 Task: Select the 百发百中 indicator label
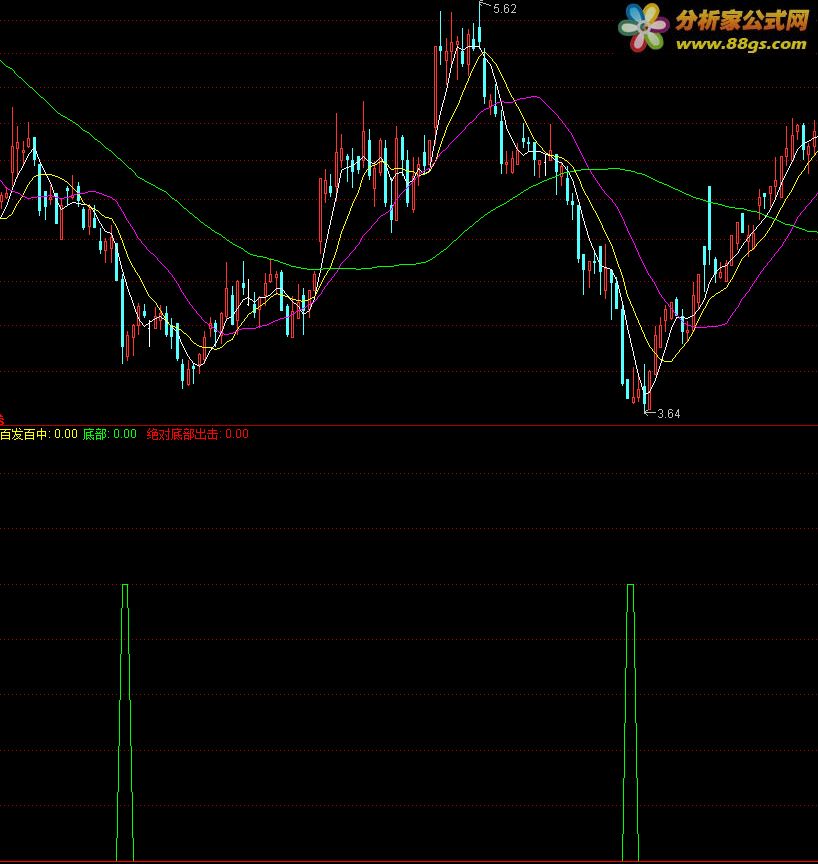pos(39,434)
